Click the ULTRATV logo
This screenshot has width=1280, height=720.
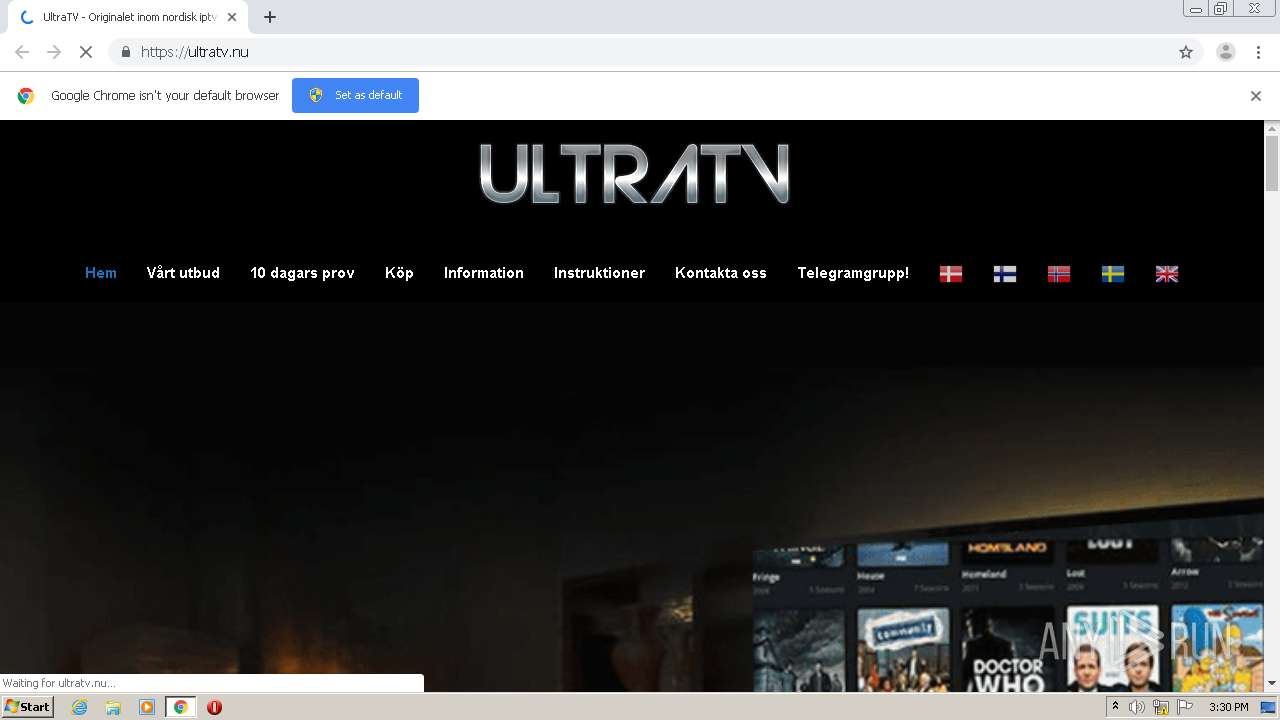[x=635, y=174]
